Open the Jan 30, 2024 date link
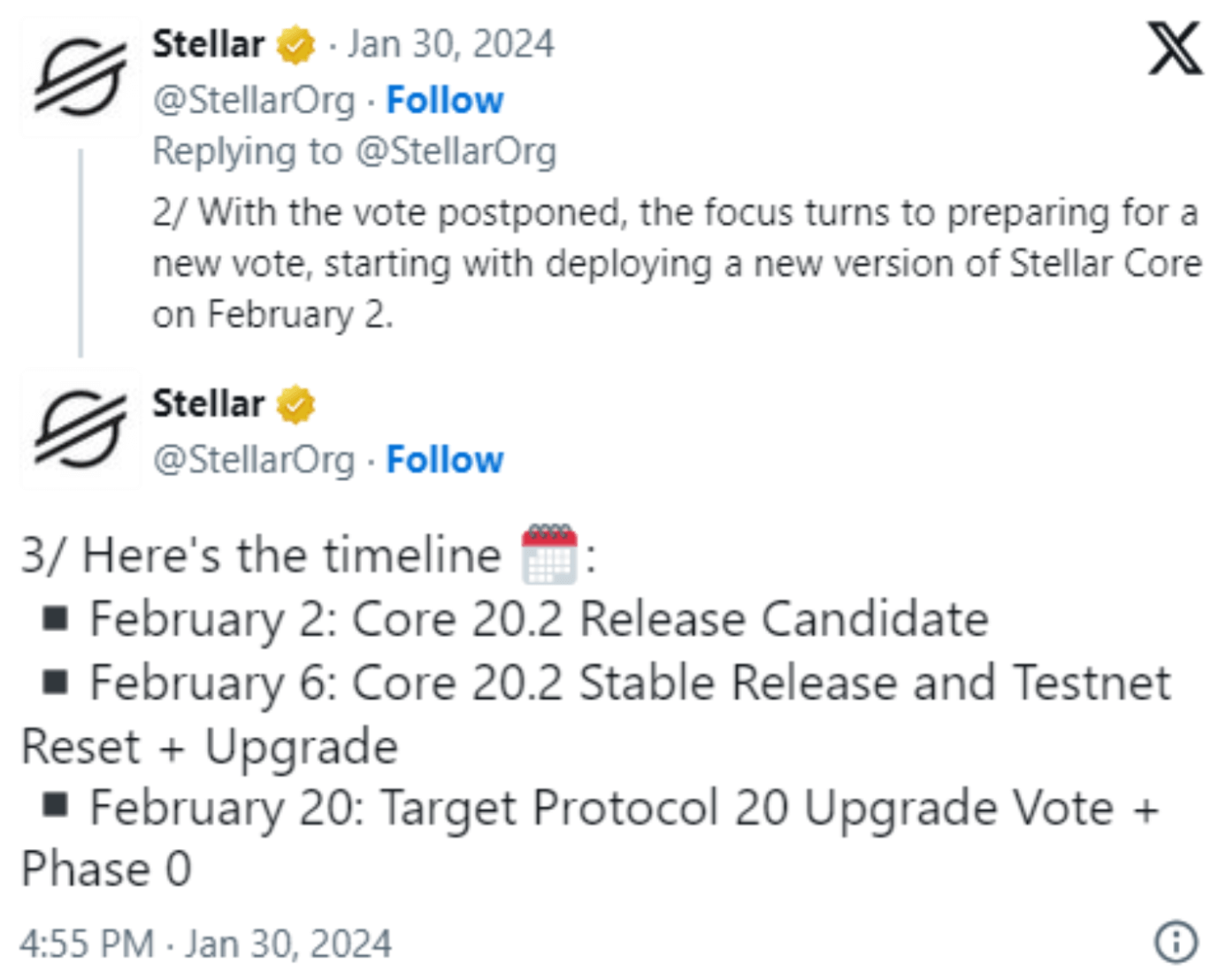This screenshot has width=1226, height=980. point(451,42)
